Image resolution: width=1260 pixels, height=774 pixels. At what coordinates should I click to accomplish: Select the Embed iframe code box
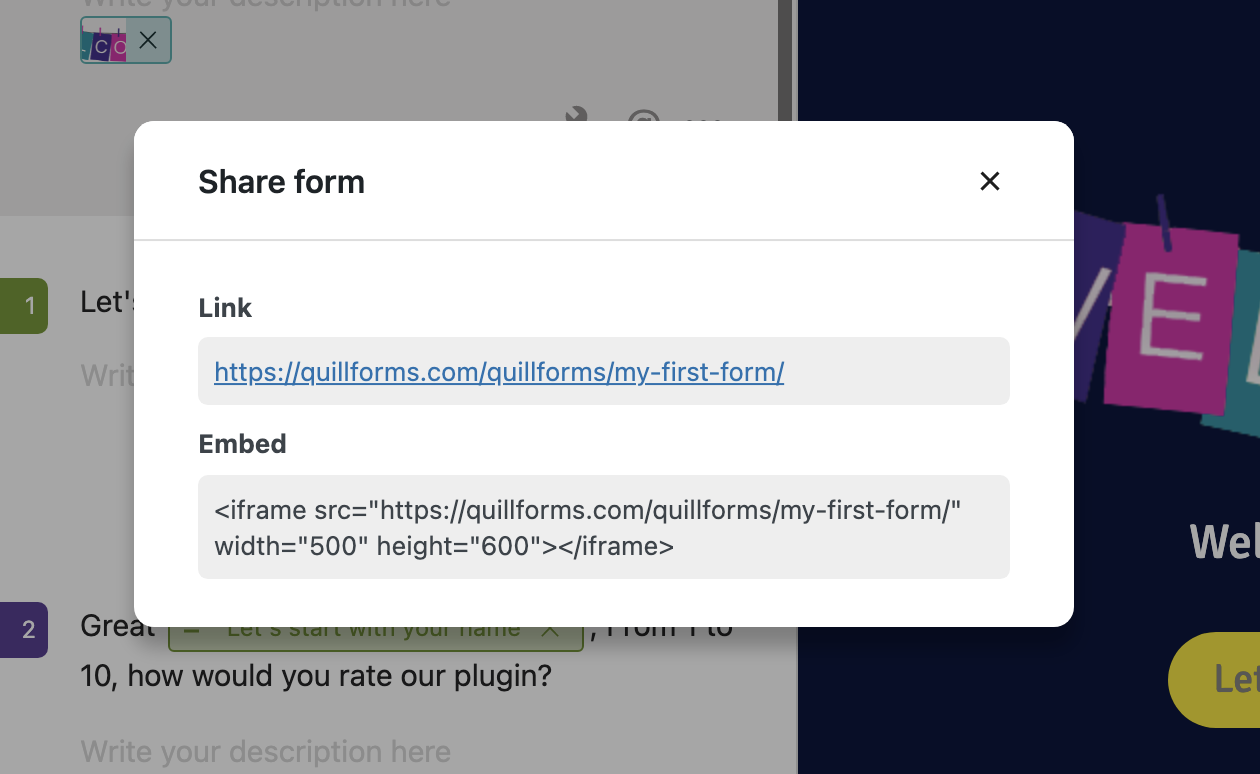point(604,527)
